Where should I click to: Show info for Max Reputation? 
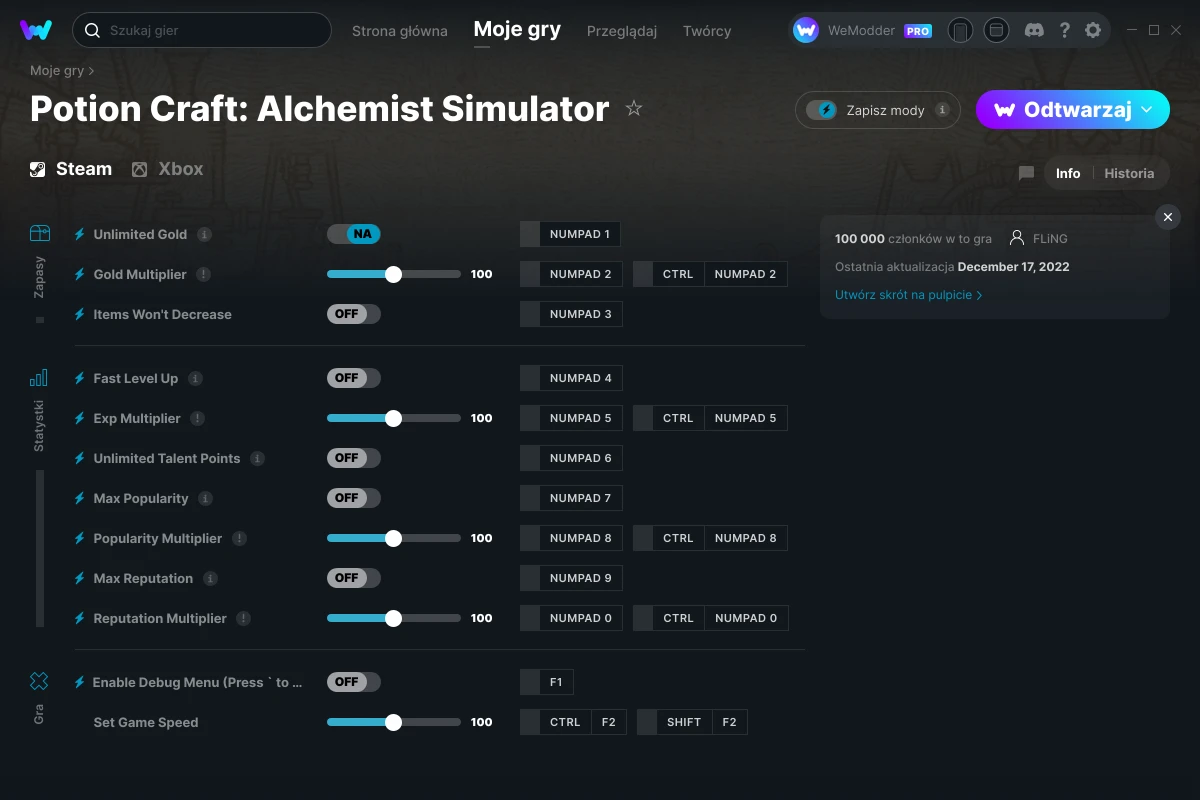coord(210,578)
